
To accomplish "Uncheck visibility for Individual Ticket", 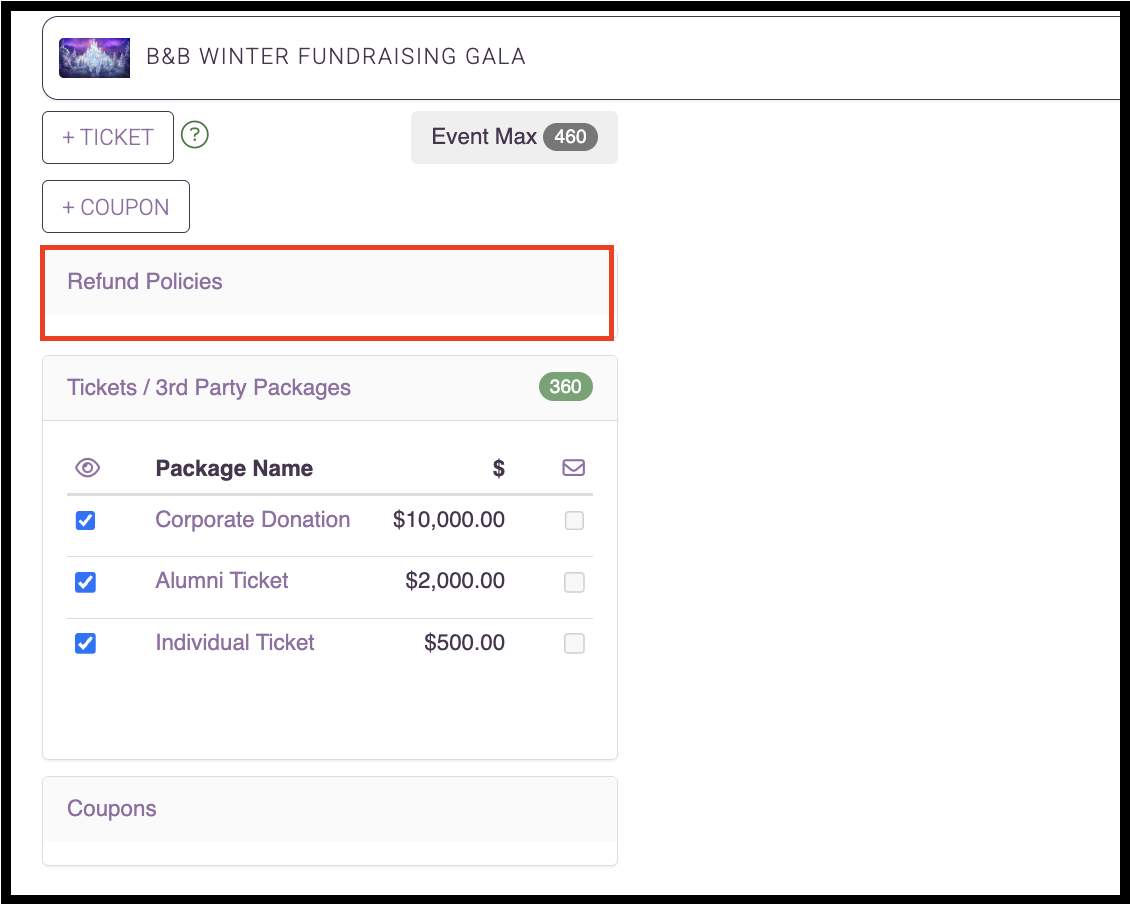I will (x=85, y=643).
